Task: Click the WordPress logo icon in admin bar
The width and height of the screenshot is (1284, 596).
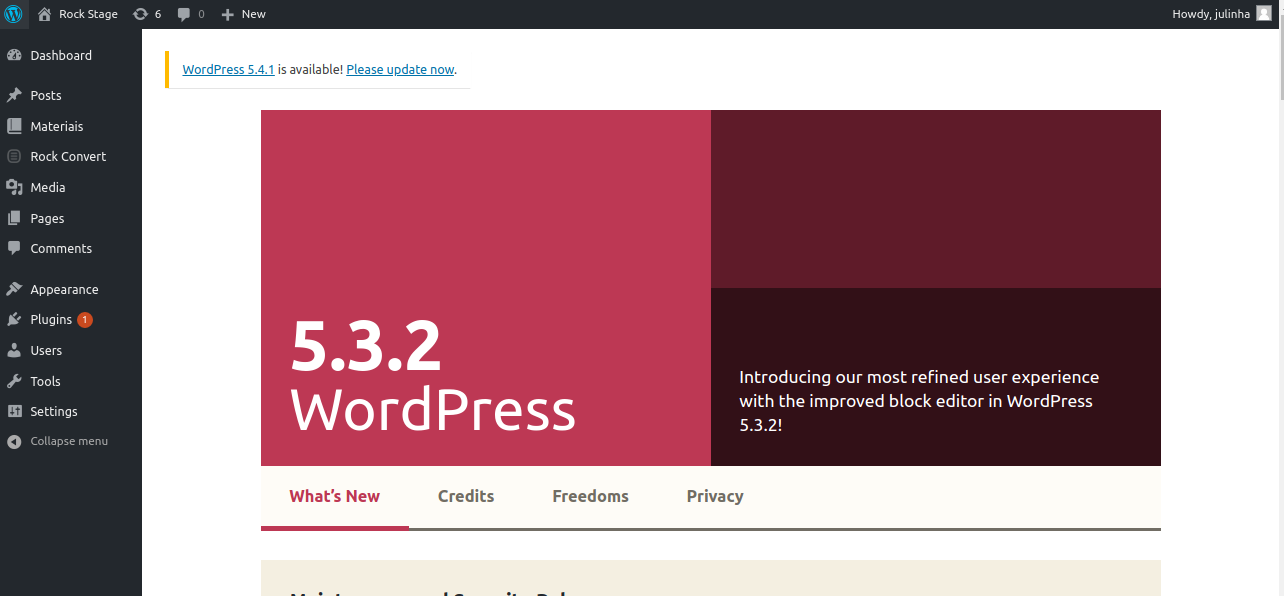Action: point(13,14)
